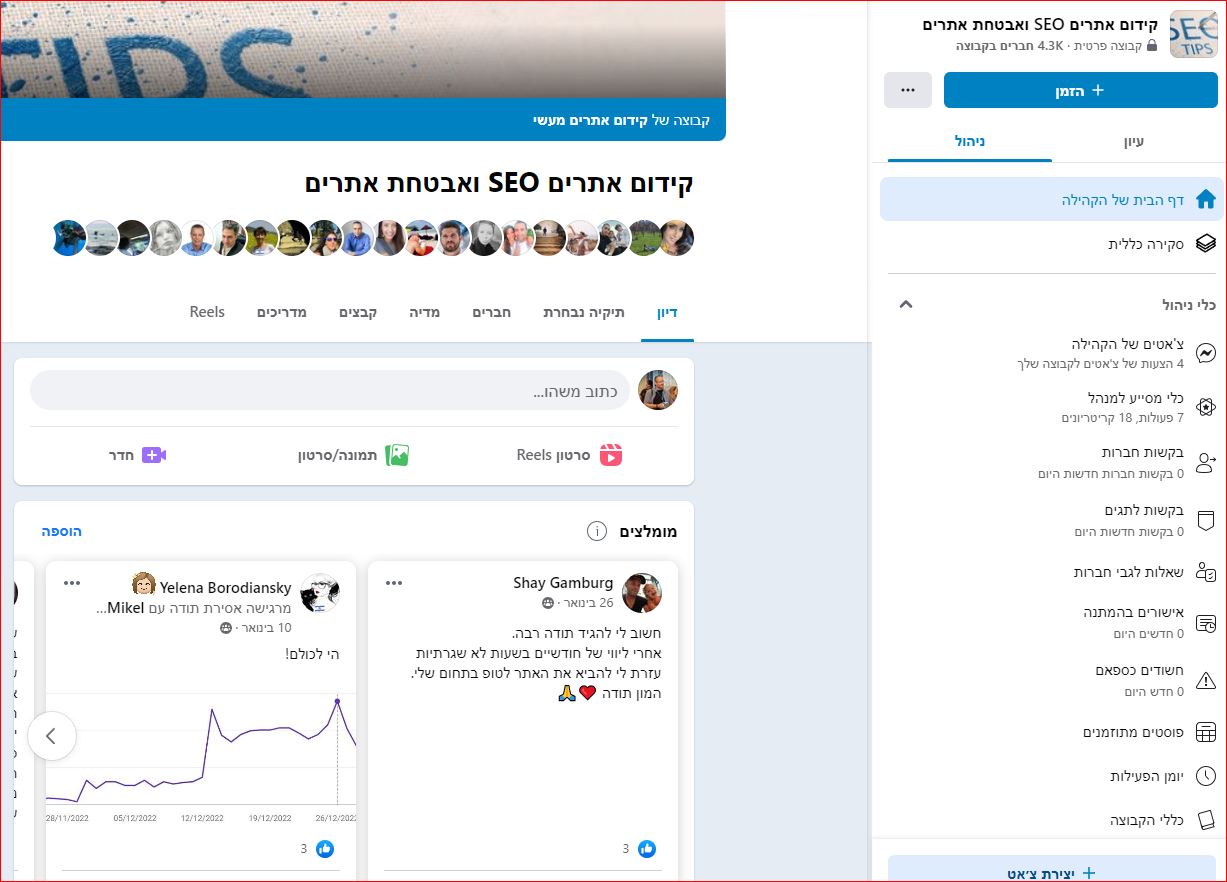Click the member avatars row under group title
The height and width of the screenshot is (882, 1227).
[x=372, y=238]
